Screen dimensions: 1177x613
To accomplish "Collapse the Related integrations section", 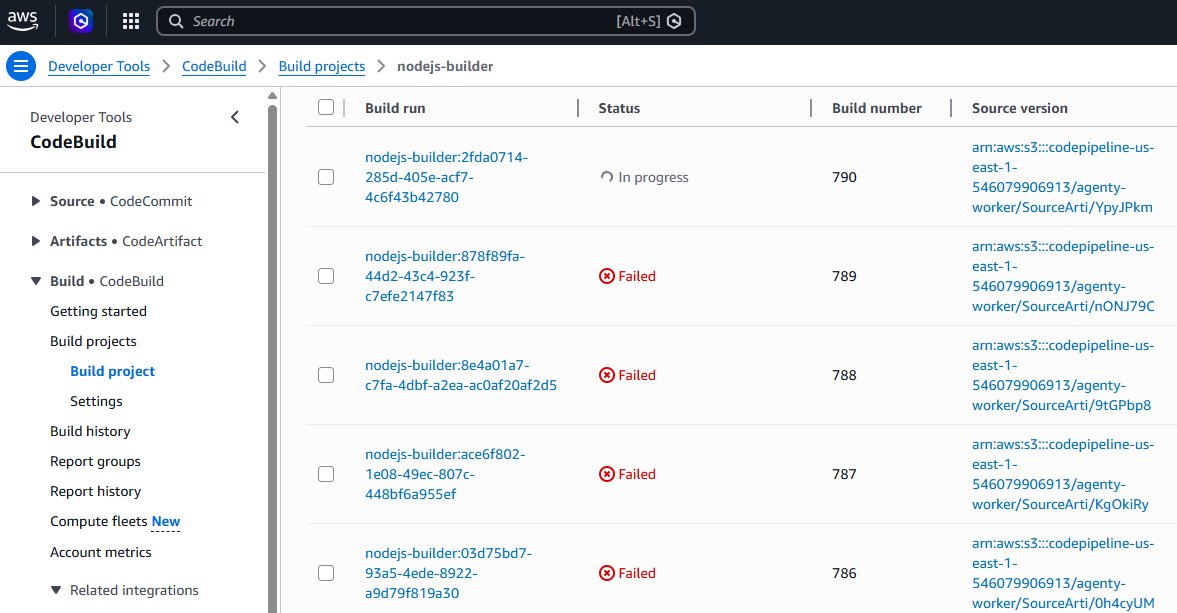I will click(56, 590).
